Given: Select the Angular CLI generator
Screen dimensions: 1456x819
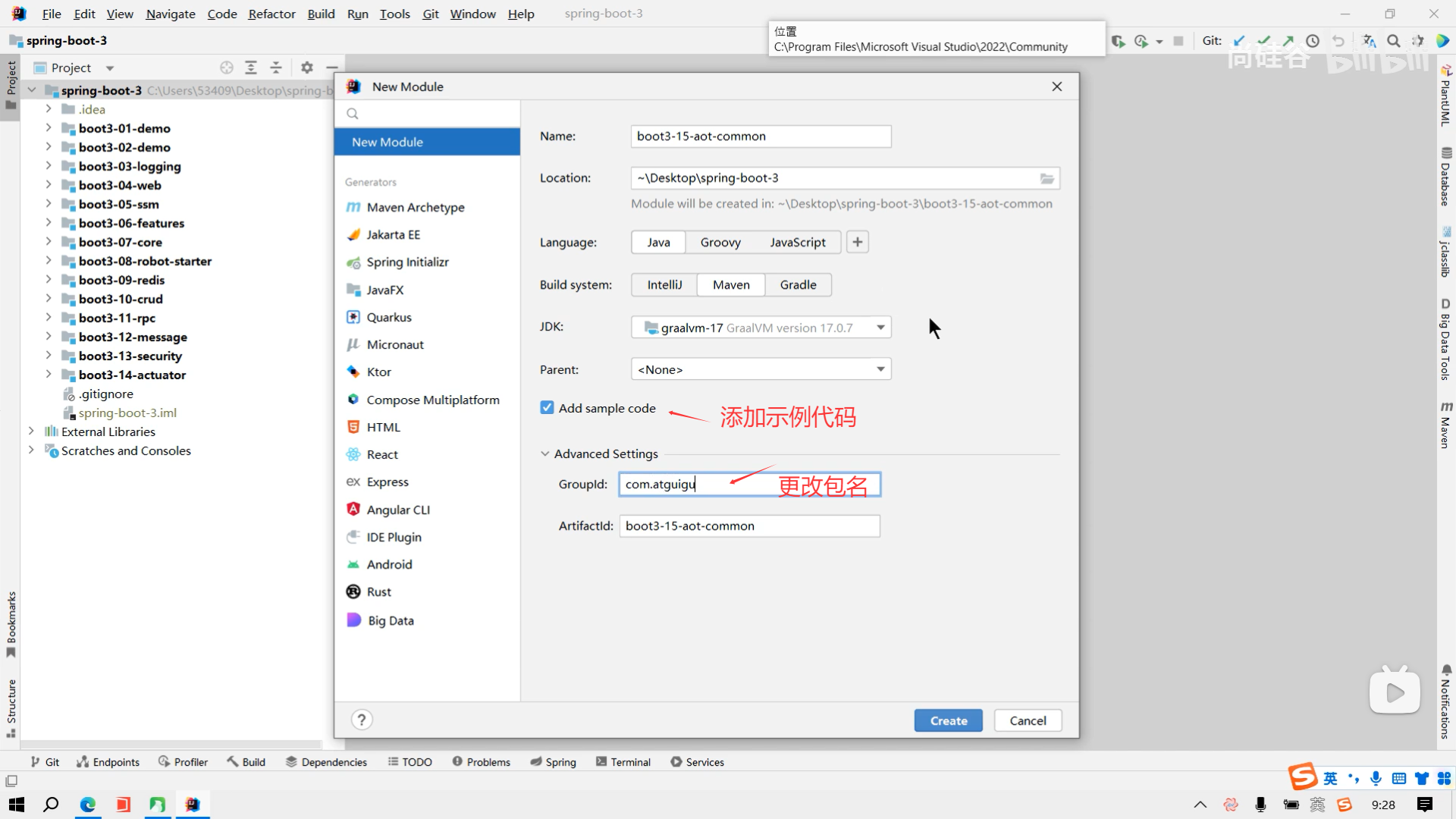Looking at the screenshot, I should [x=397, y=510].
